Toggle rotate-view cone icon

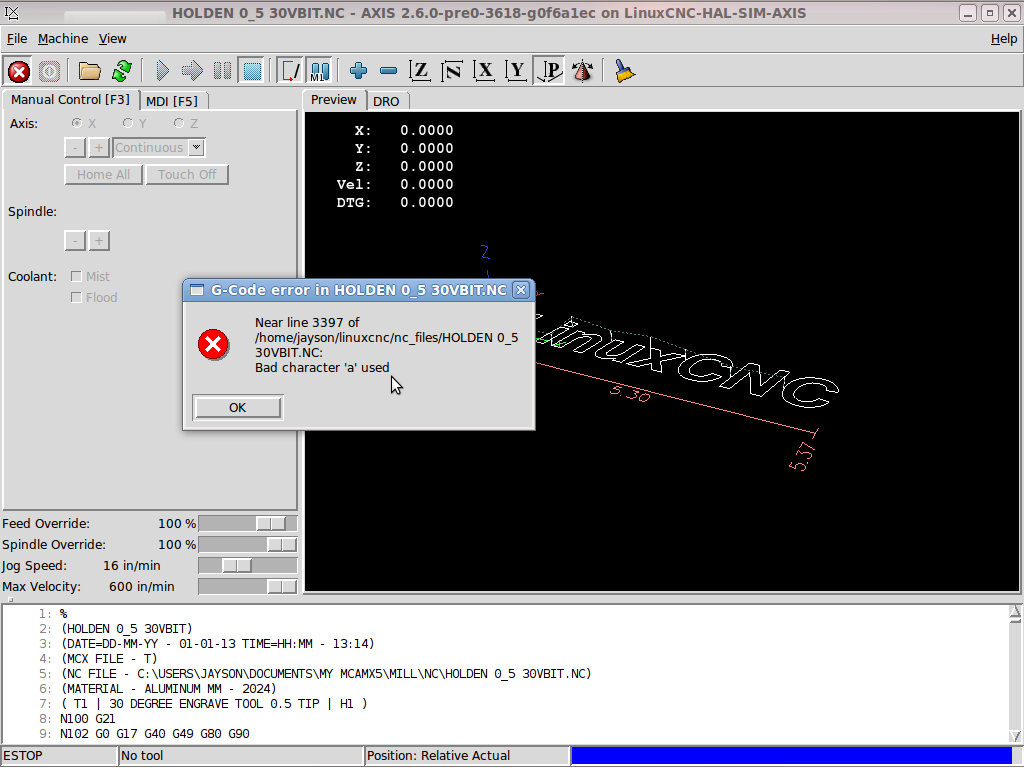click(x=582, y=71)
